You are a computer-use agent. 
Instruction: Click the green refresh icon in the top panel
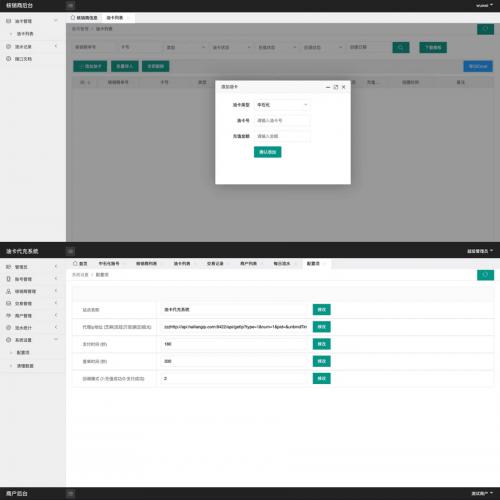point(485,29)
